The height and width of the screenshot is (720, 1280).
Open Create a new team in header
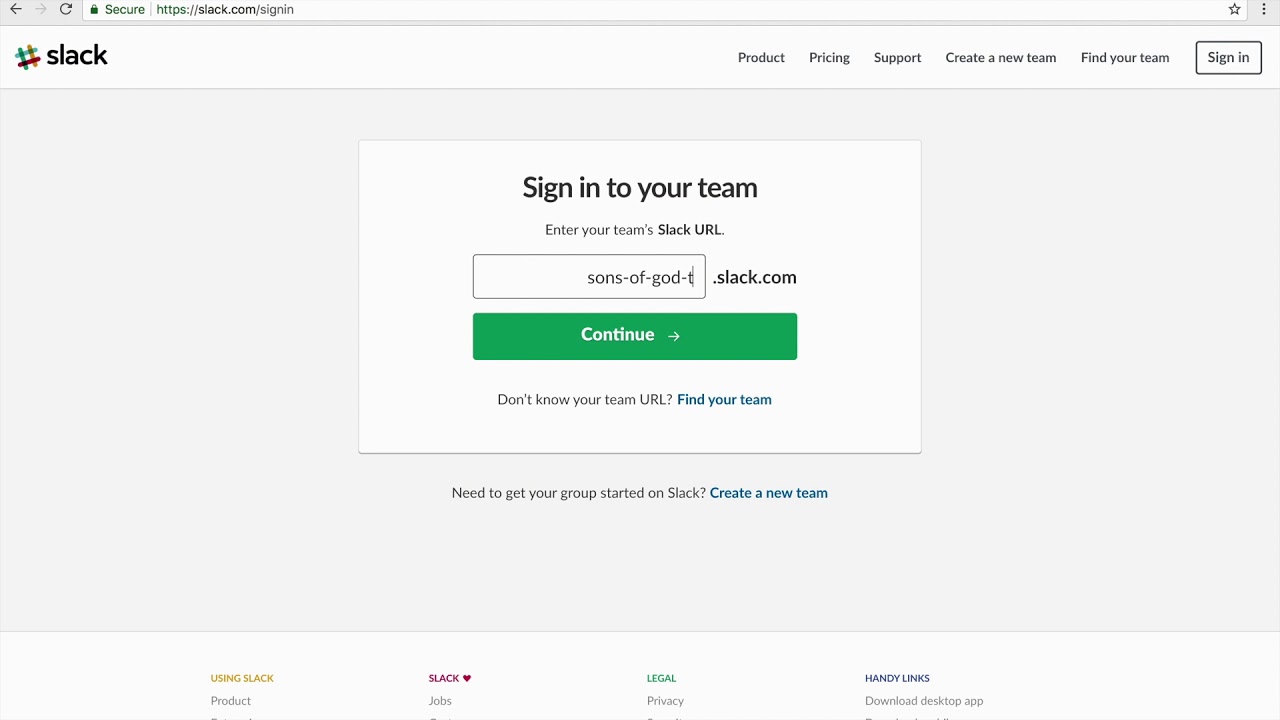1001,57
